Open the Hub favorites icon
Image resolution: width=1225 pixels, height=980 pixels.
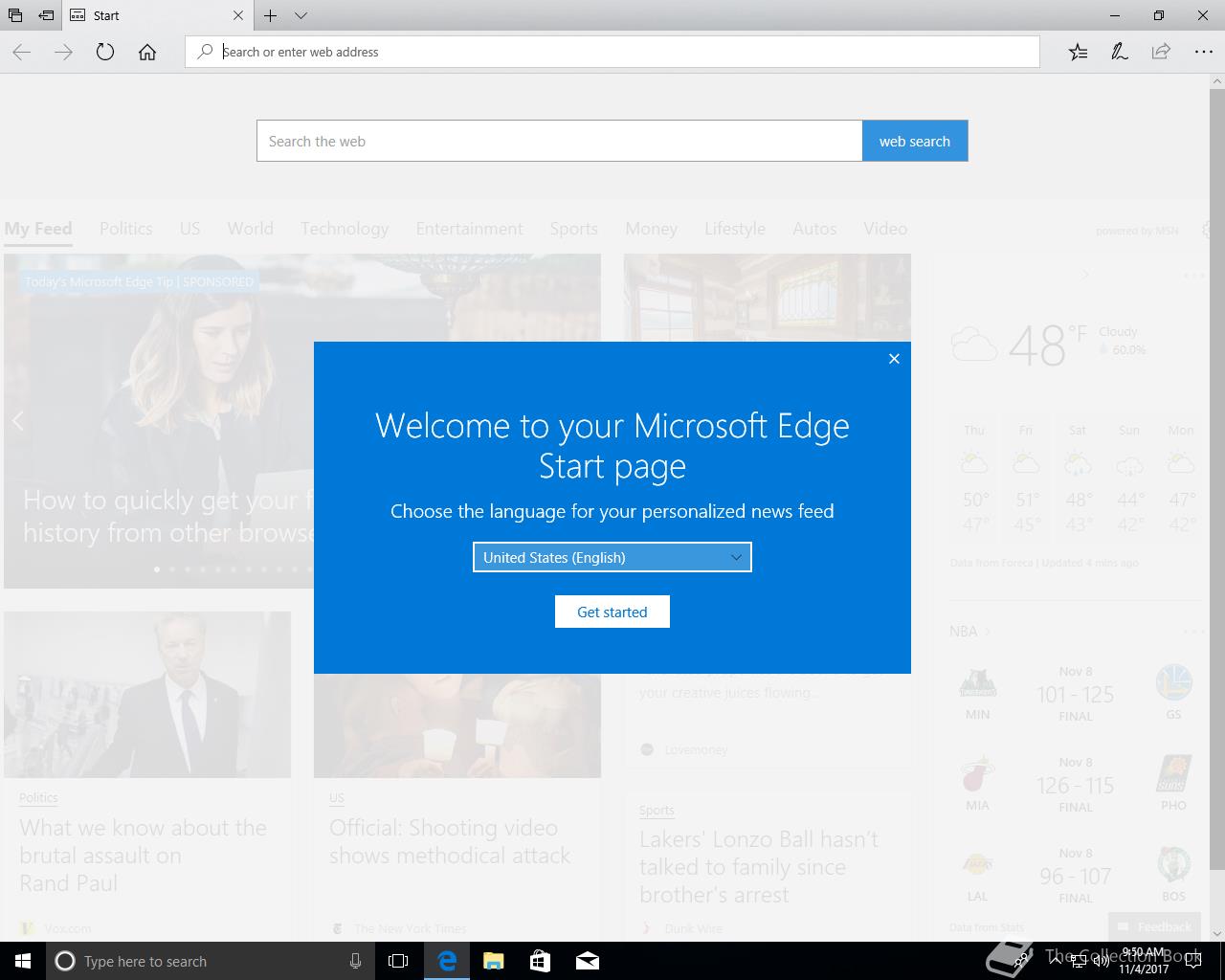tap(1078, 53)
